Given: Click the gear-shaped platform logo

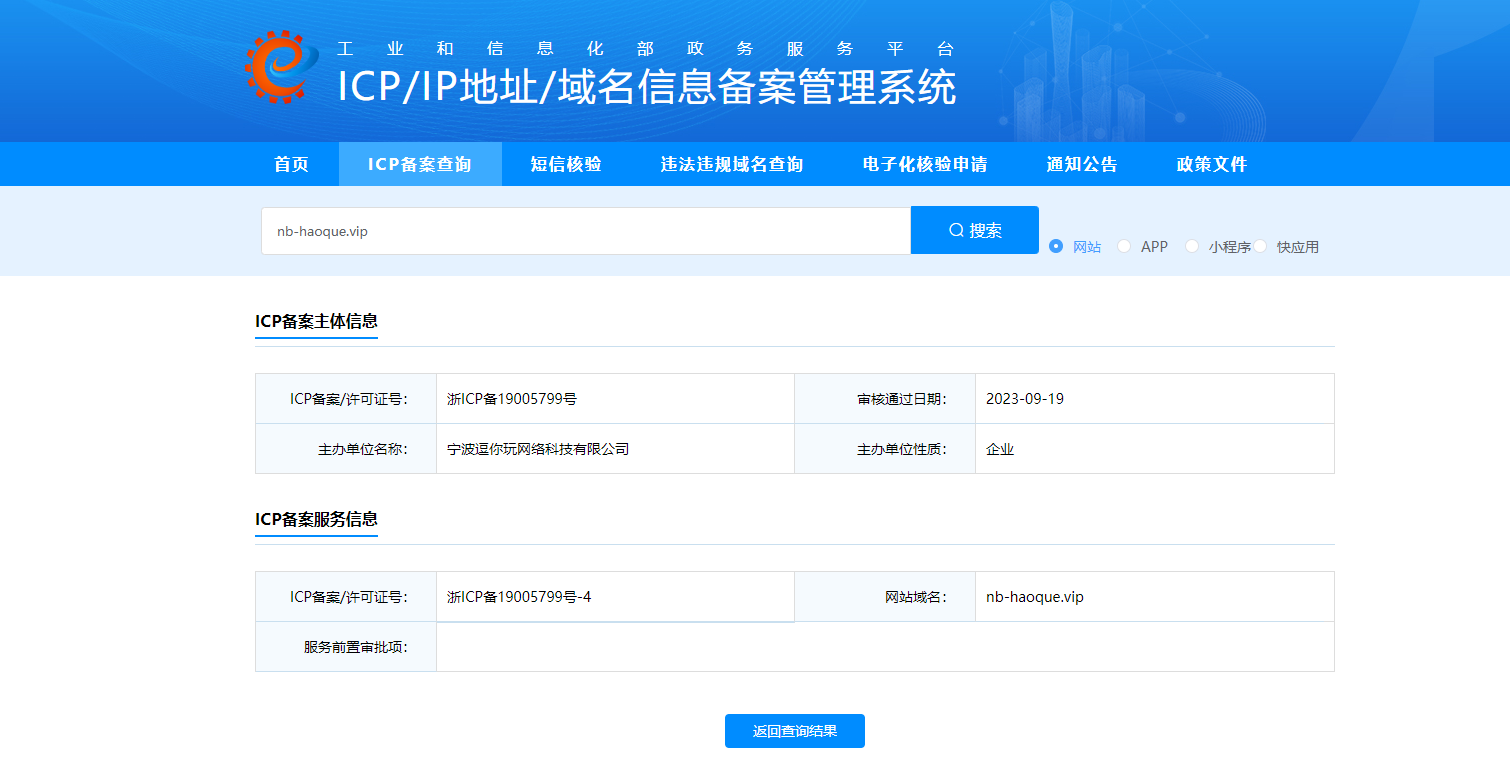Looking at the screenshot, I should point(281,66).
